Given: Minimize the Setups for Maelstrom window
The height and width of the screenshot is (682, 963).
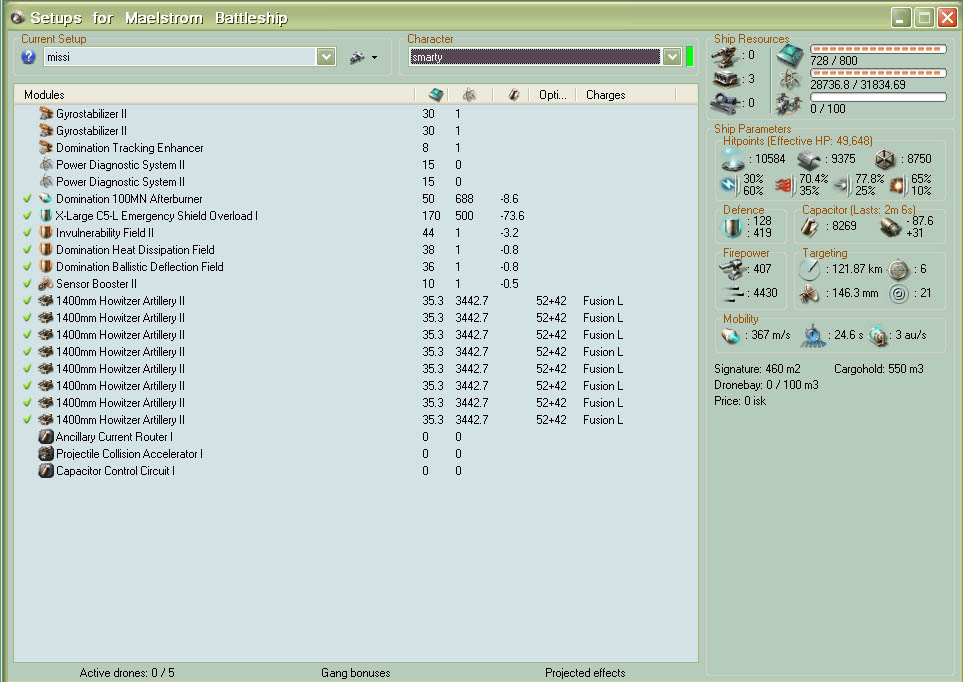Looking at the screenshot, I should tap(901, 18).
